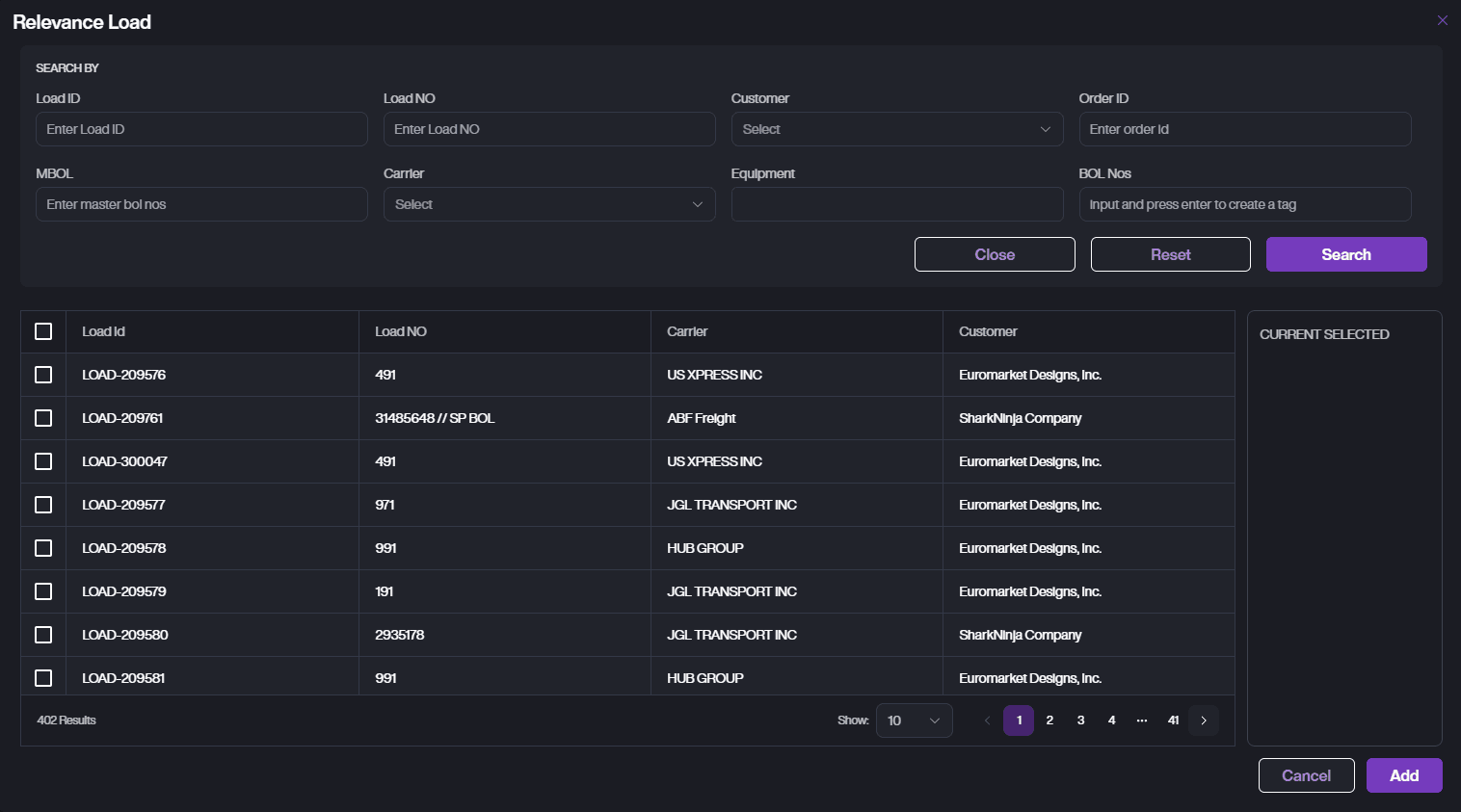The width and height of the screenshot is (1461, 812).
Task: Click Cancel at the bottom right
Action: [x=1306, y=775]
